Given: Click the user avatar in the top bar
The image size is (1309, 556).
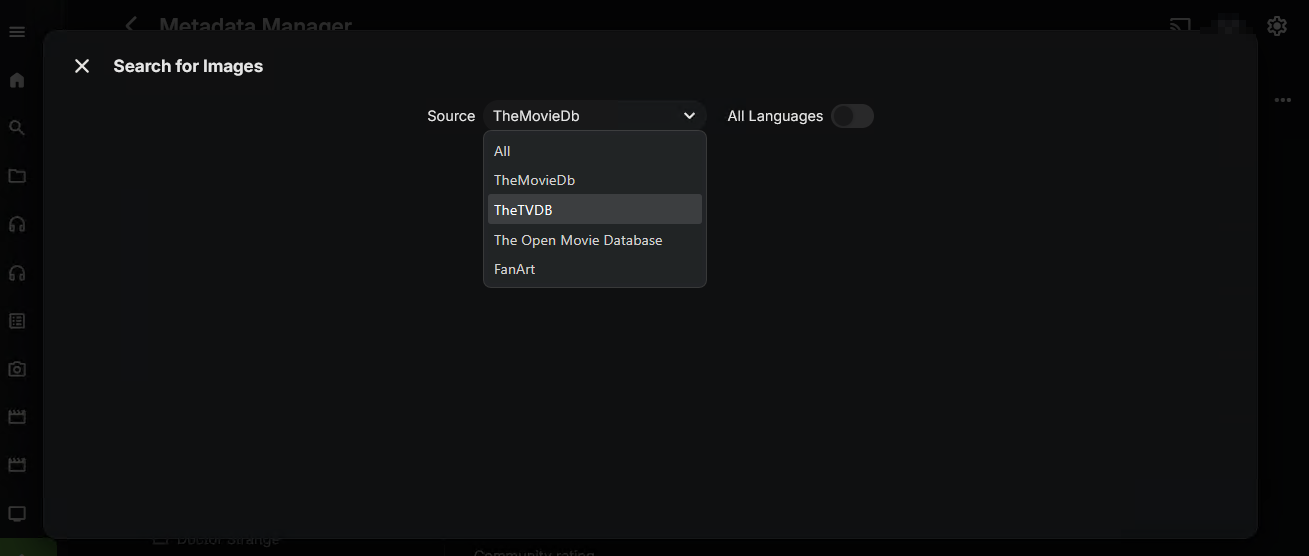Looking at the screenshot, I should pos(1229,26).
